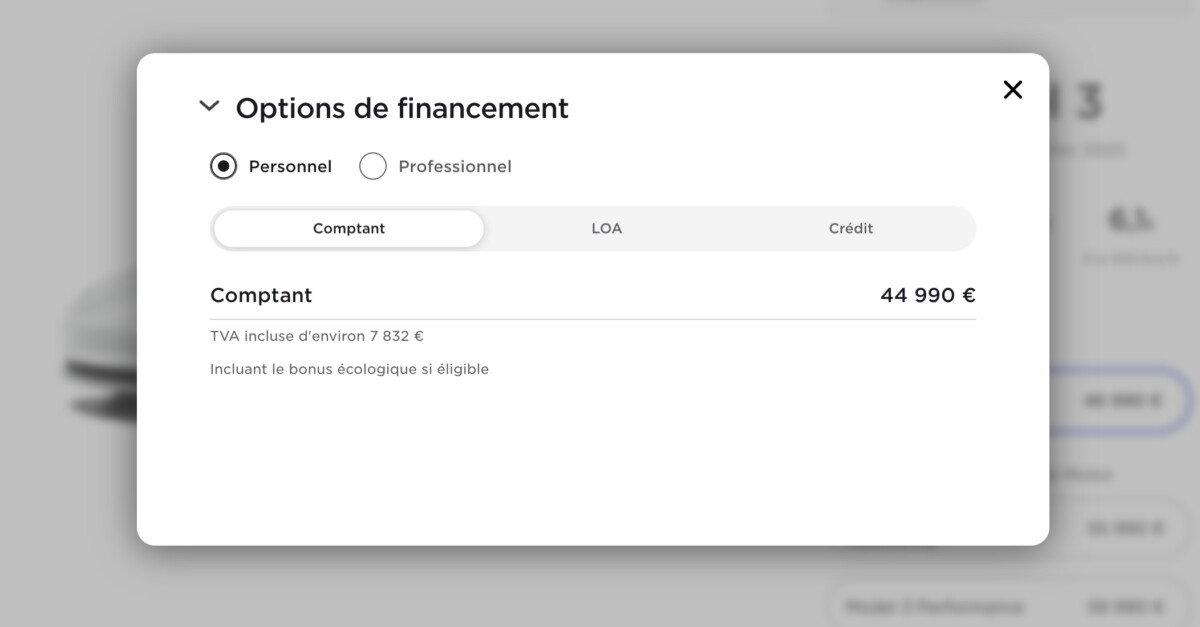Open the Crédit tab
The width and height of the screenshot is (1200, 627).
(851, 228)
